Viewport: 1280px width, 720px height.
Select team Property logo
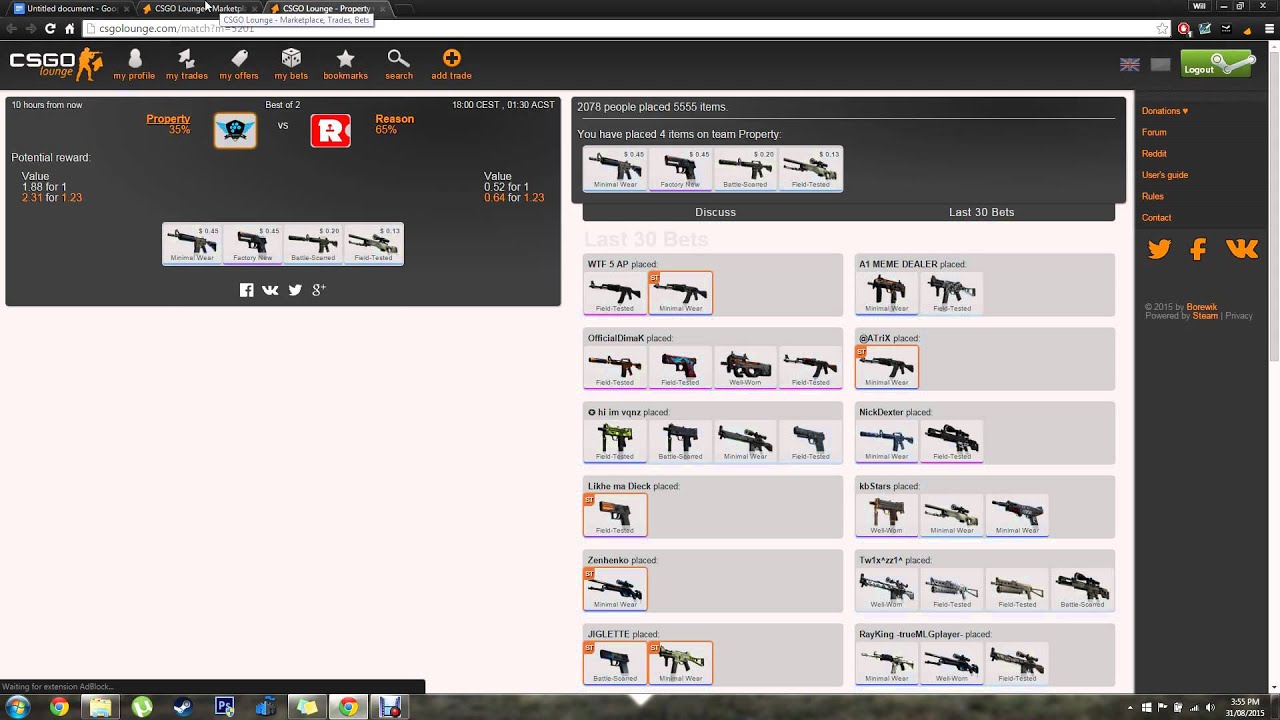coord(235,130)
